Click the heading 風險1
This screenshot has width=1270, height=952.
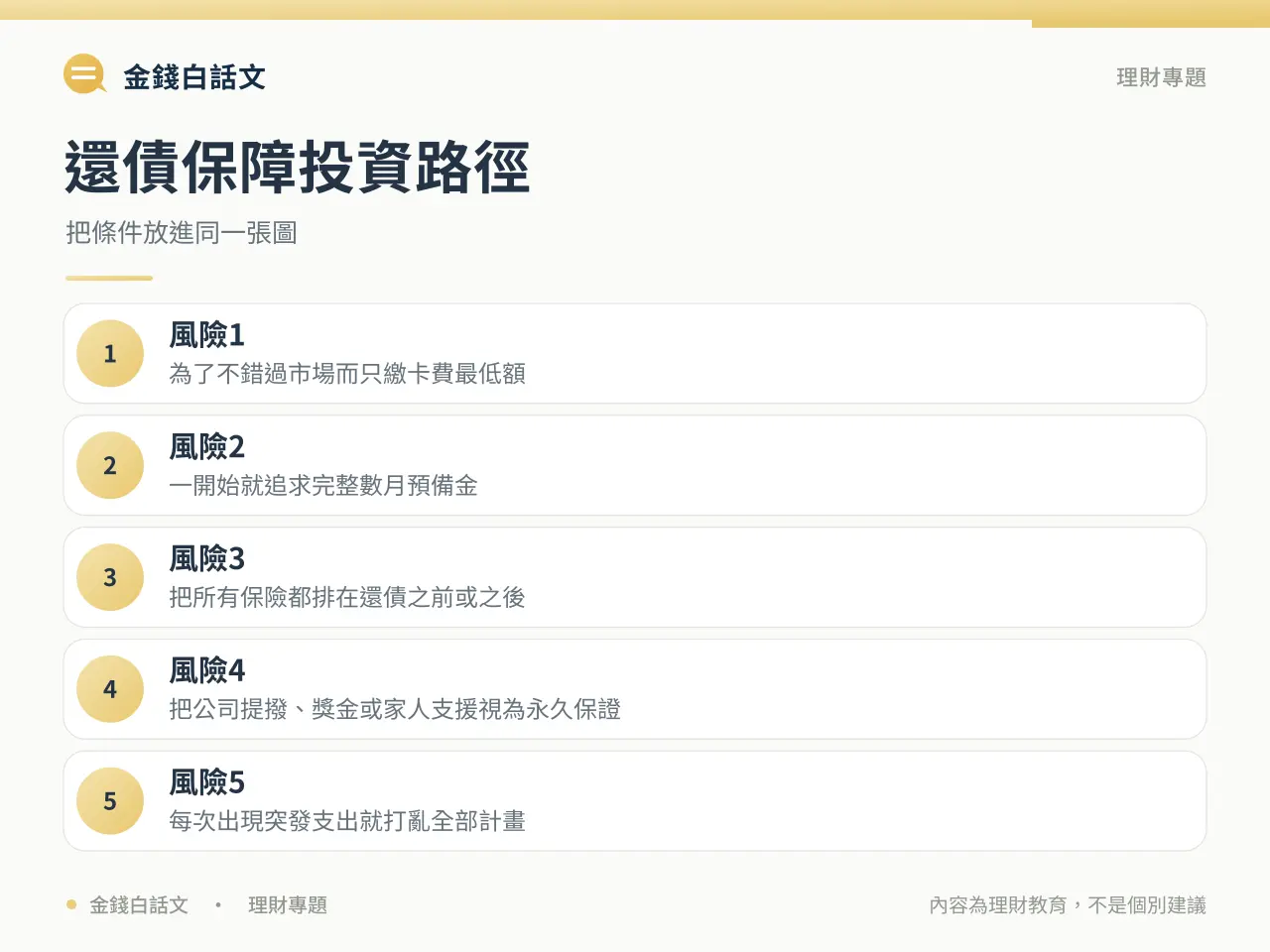point(206,335)
